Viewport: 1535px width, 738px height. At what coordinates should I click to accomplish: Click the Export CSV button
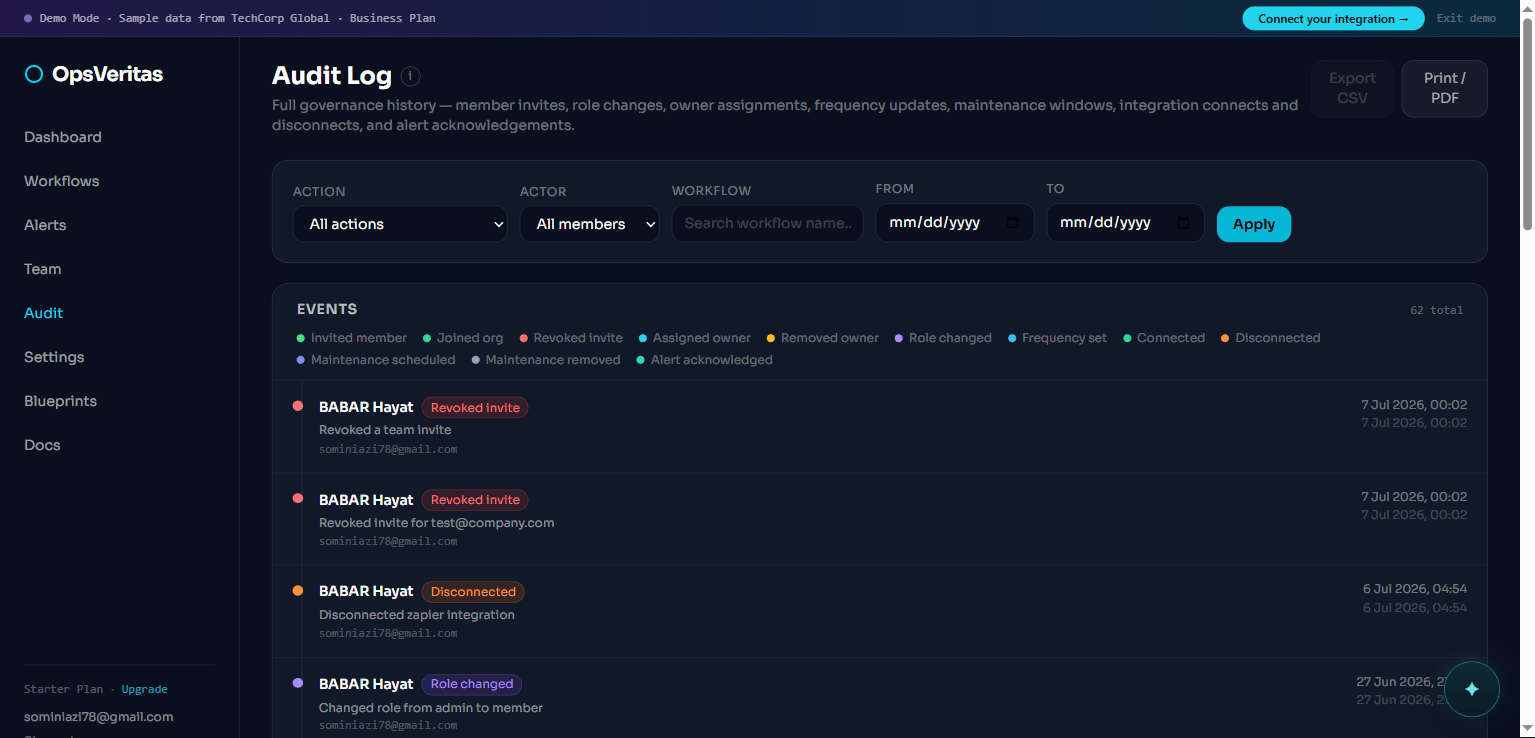pos(1352,88)
